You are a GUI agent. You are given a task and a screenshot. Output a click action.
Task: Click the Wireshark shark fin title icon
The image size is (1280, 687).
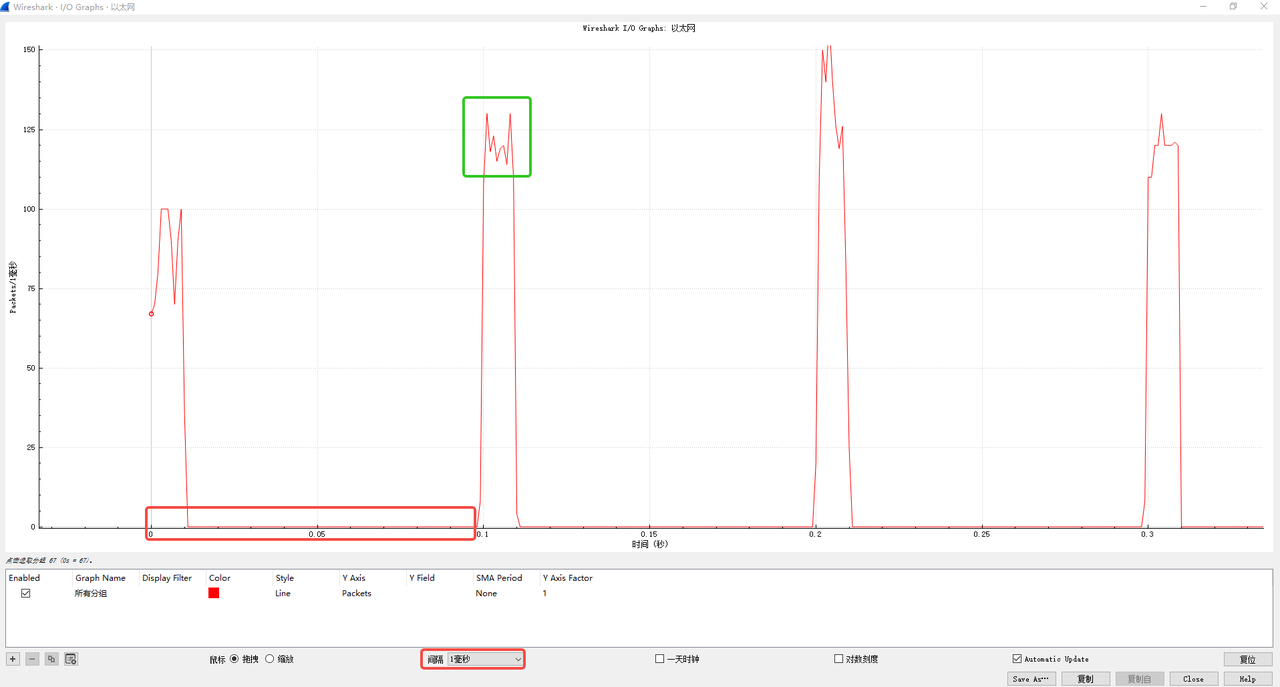pos(6,7)
